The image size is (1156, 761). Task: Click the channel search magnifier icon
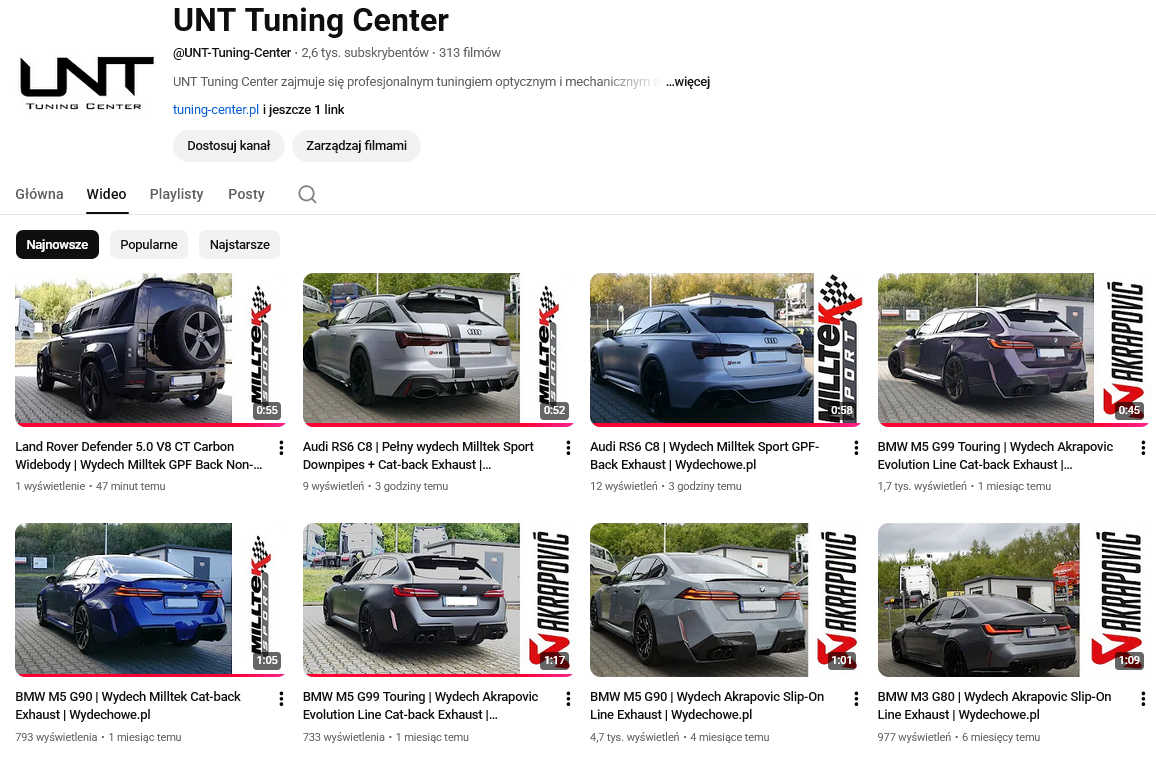coord(307,194)
